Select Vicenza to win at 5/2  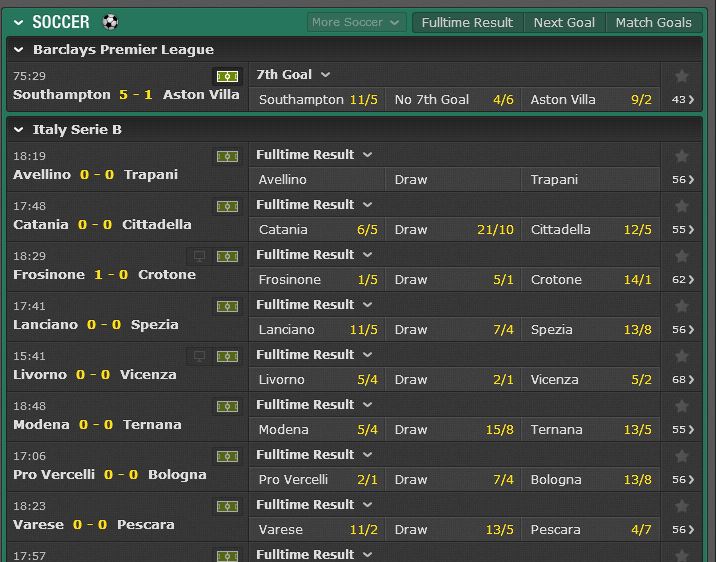pyautogui.click(x=591, y=379)
